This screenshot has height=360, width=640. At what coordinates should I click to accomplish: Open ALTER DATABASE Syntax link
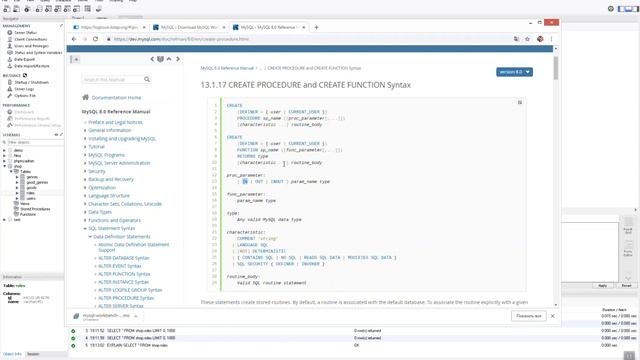tap(124, 258)
